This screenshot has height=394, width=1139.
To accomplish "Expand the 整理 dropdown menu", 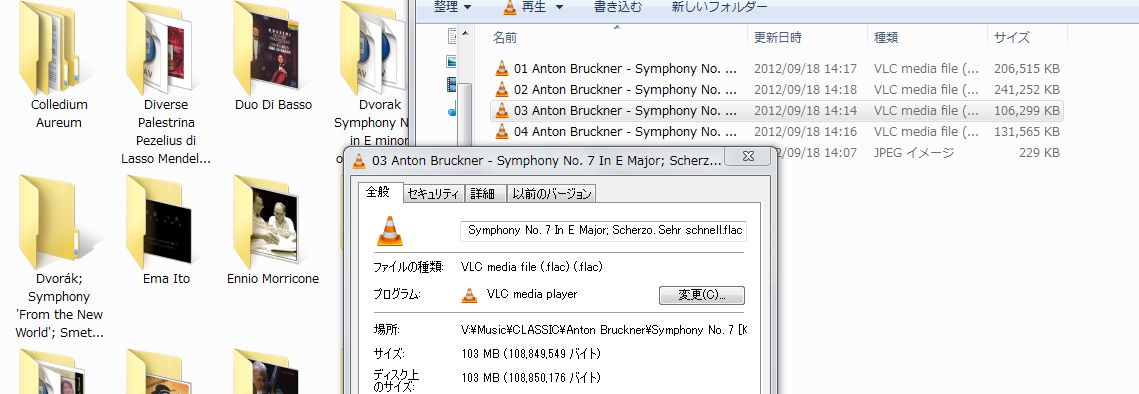I will coord(452,7).
